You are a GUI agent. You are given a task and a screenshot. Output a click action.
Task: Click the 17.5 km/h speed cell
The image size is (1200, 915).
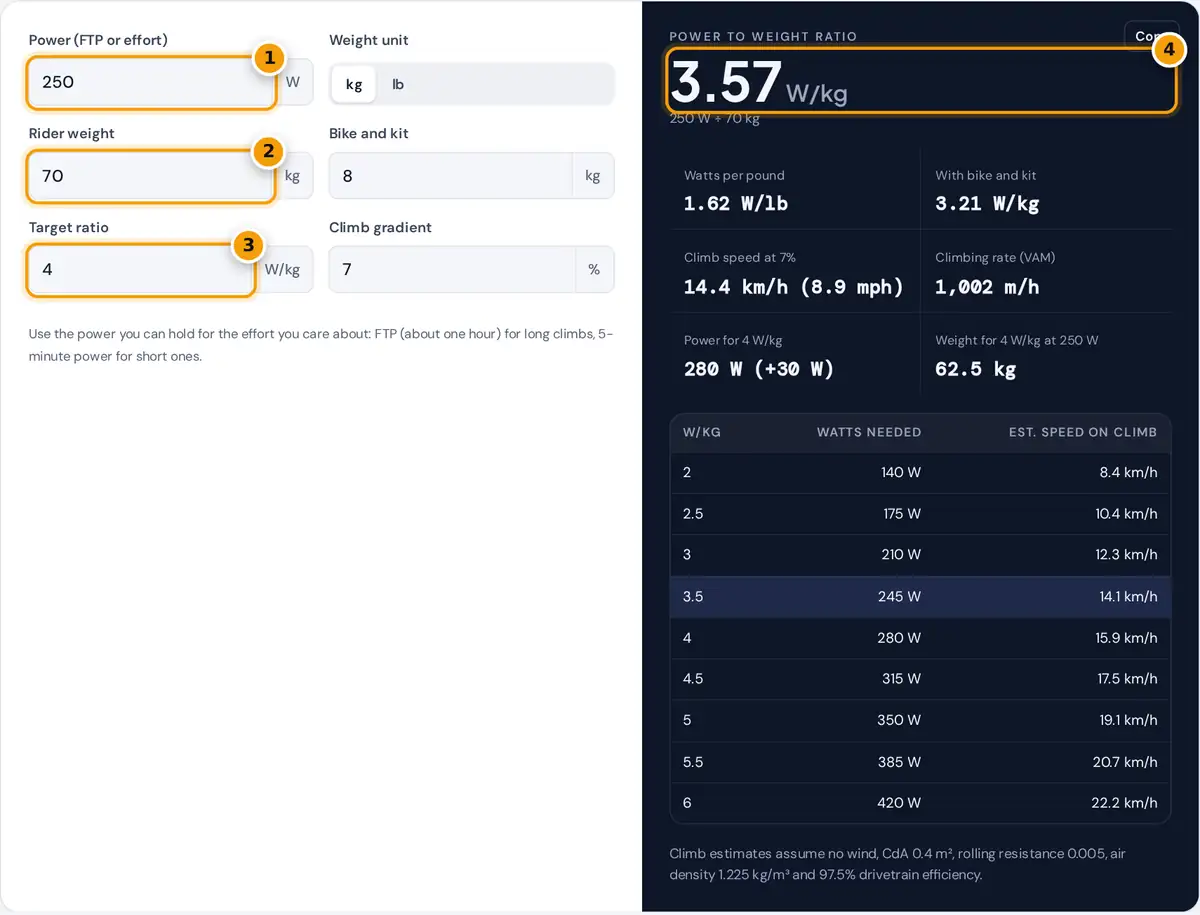tap(1127, 678)
